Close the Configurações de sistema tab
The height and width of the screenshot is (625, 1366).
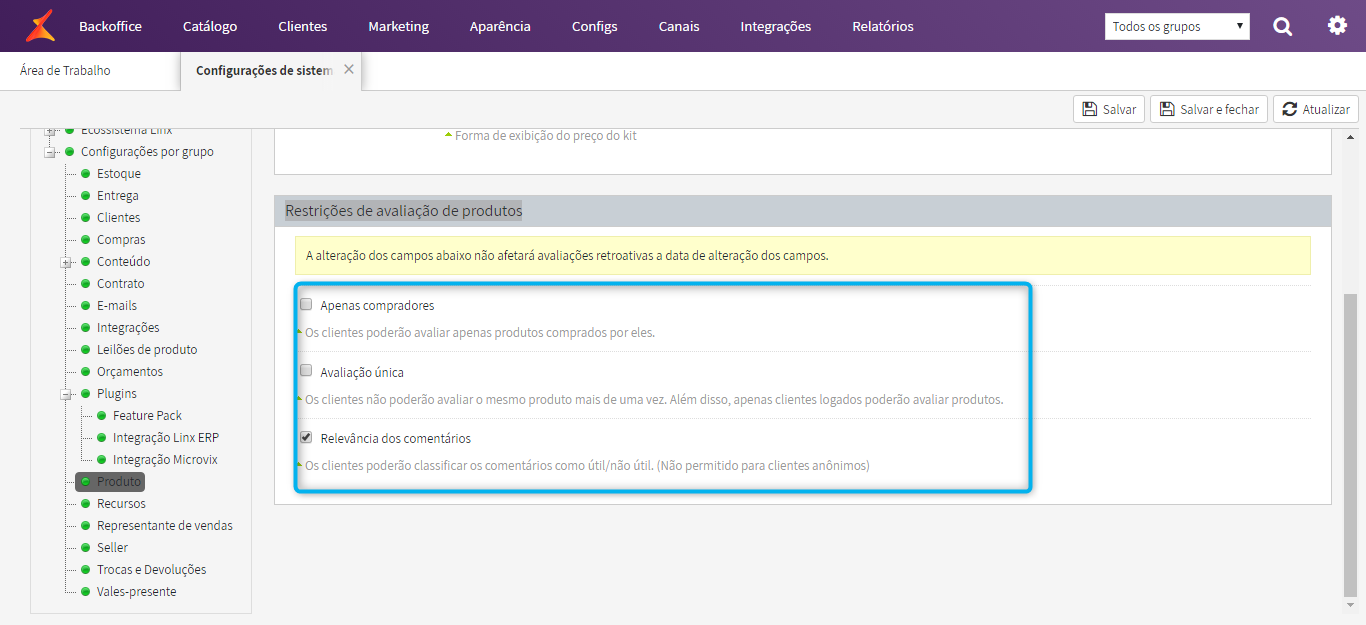click(x=348, y=69)
